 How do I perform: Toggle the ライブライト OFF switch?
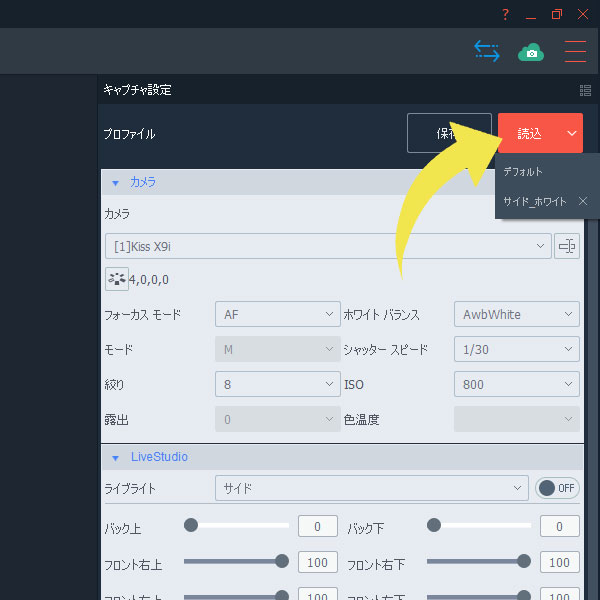pos(558,488)
